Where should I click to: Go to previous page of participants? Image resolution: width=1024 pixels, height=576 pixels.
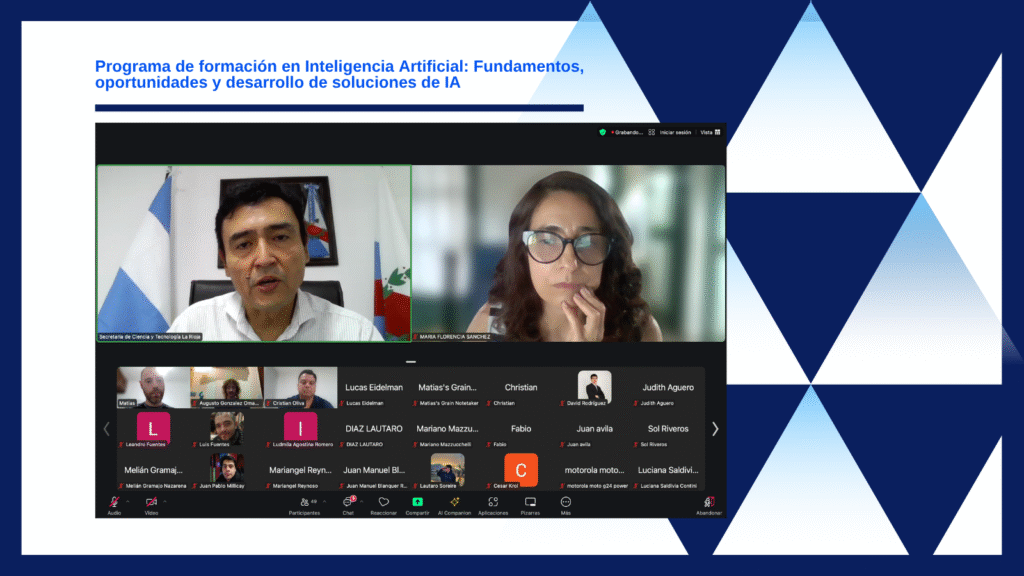coord(107,429)
